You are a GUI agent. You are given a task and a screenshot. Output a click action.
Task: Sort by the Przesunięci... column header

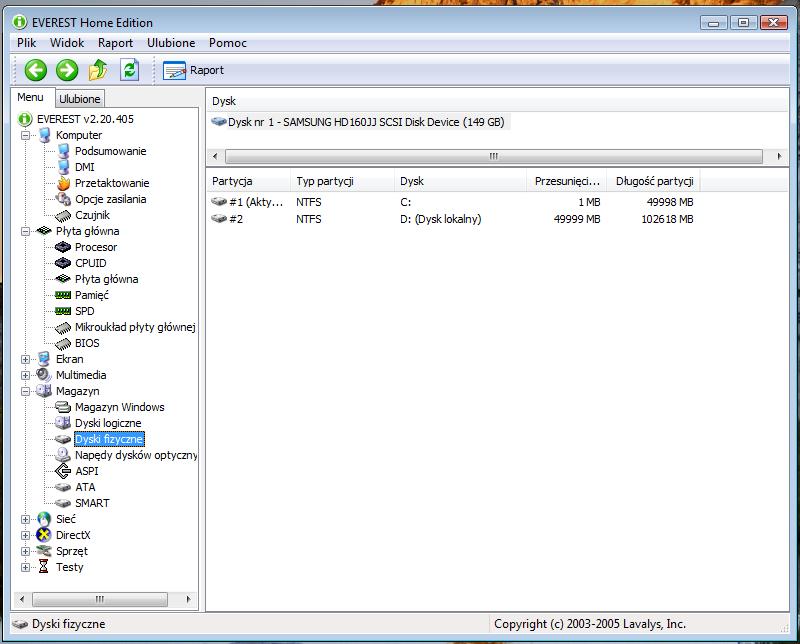tap(566, 181)
